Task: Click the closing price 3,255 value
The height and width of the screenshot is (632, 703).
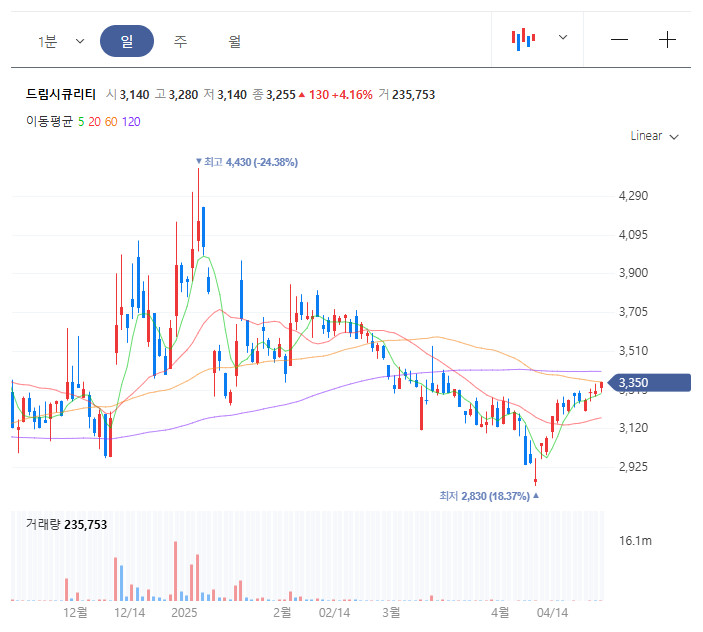Action: [281, 95]
